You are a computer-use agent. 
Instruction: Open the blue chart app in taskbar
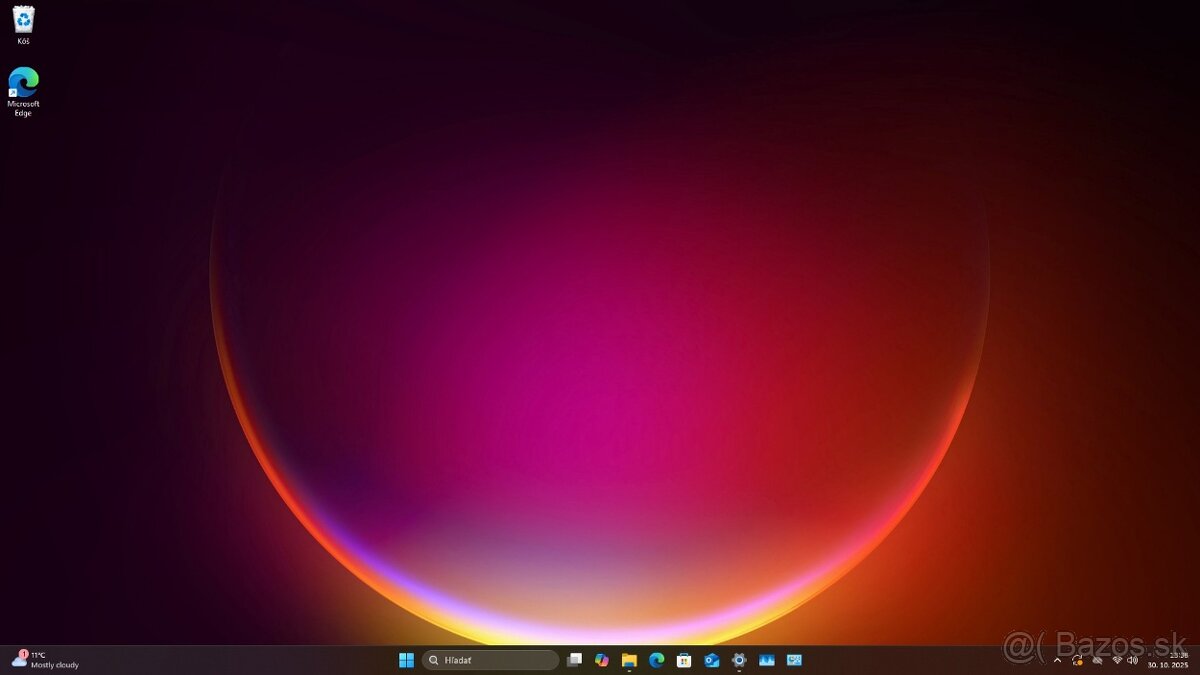(767, 660)
